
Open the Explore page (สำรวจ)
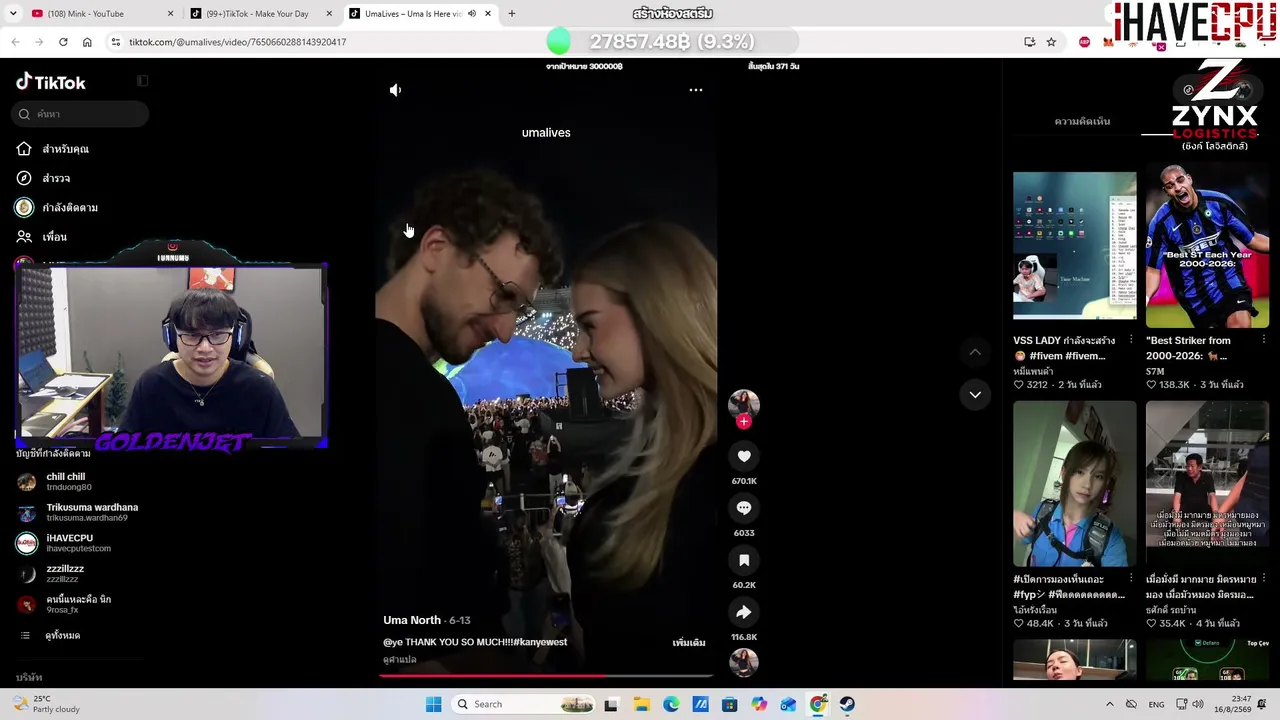coord(56,178)
